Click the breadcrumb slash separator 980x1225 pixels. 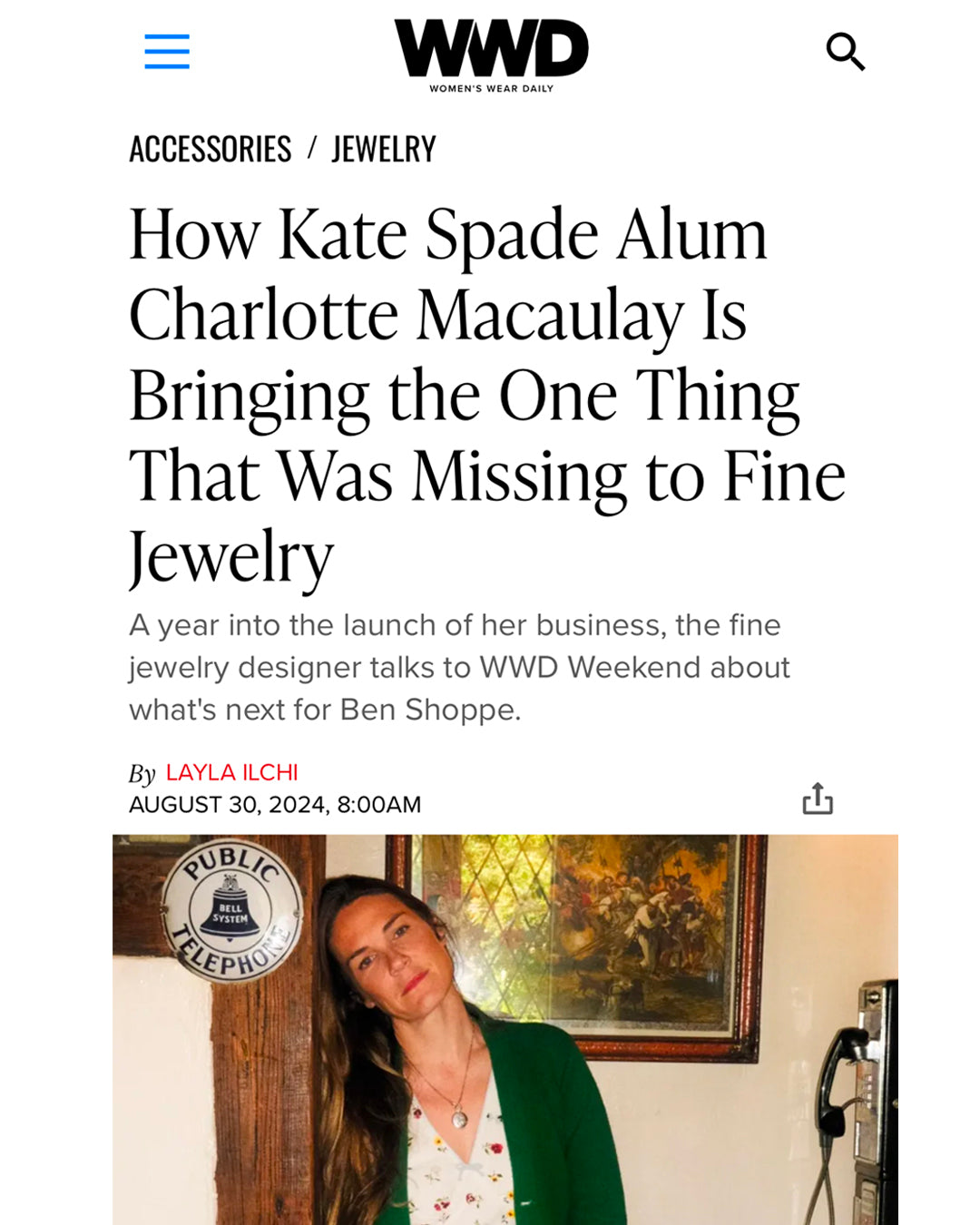(x=311, y=148)
